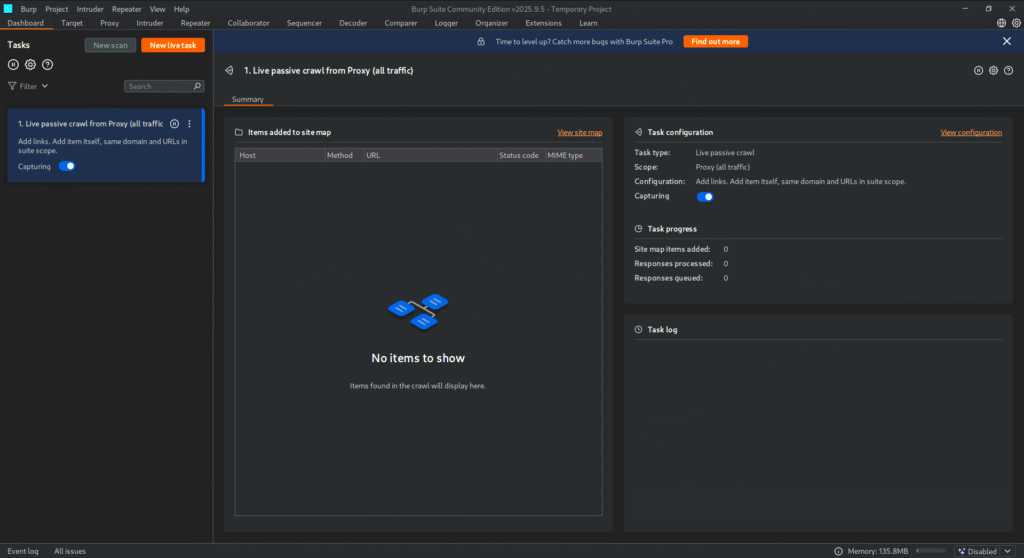This screenshot has height=558, width=1024.
Task: Sort by the Host column header
Action: coord(280,156)
